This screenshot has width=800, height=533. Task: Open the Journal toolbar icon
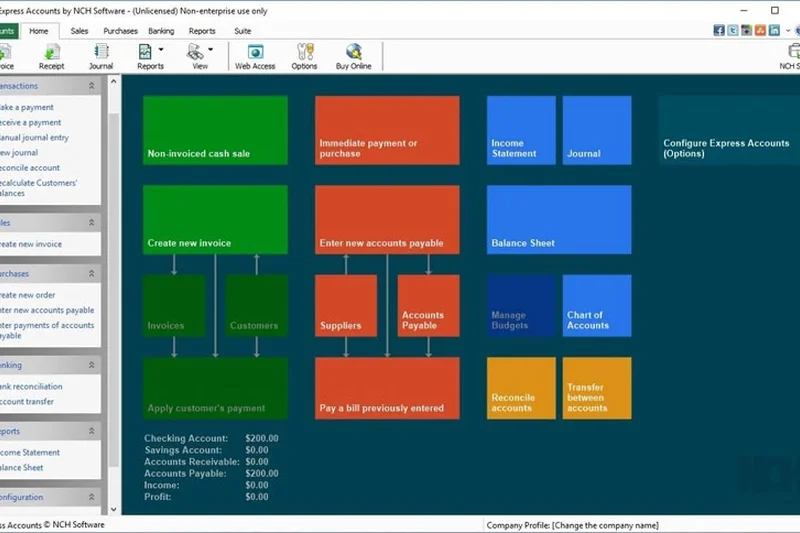click(x=101, y=55)
